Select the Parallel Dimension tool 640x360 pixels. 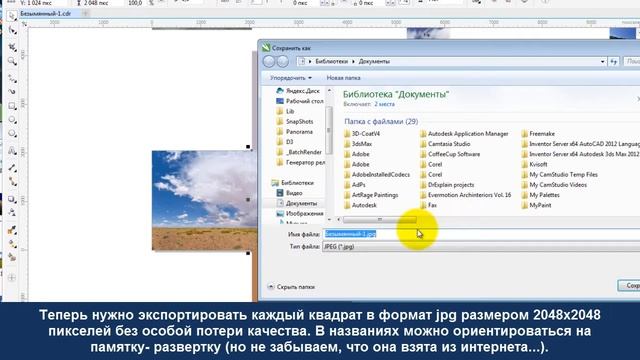(12, 167)
